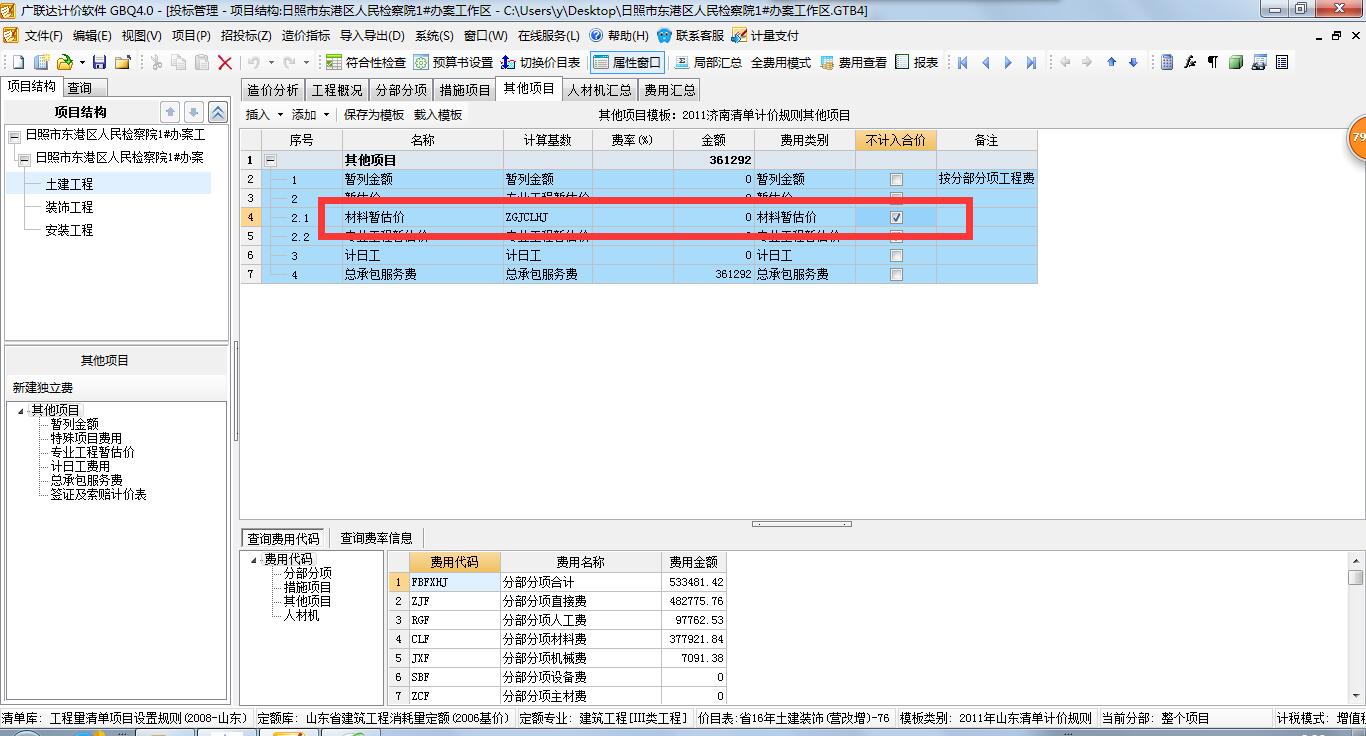Create a new file from toolbar

(x=17, y=62)
